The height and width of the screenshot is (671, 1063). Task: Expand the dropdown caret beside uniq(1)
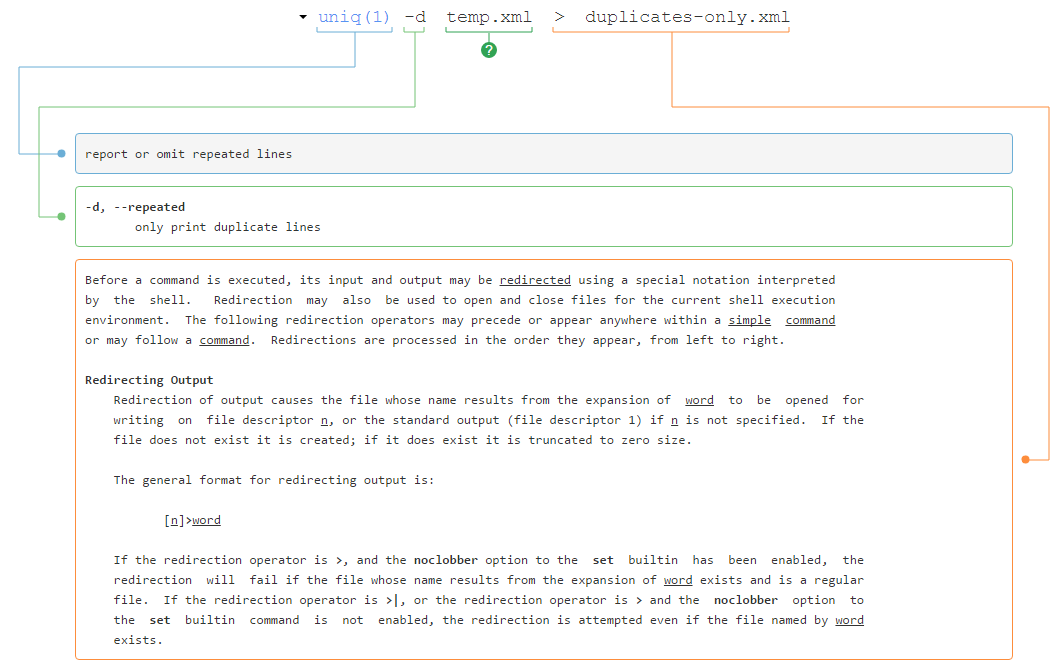point(303,17)
